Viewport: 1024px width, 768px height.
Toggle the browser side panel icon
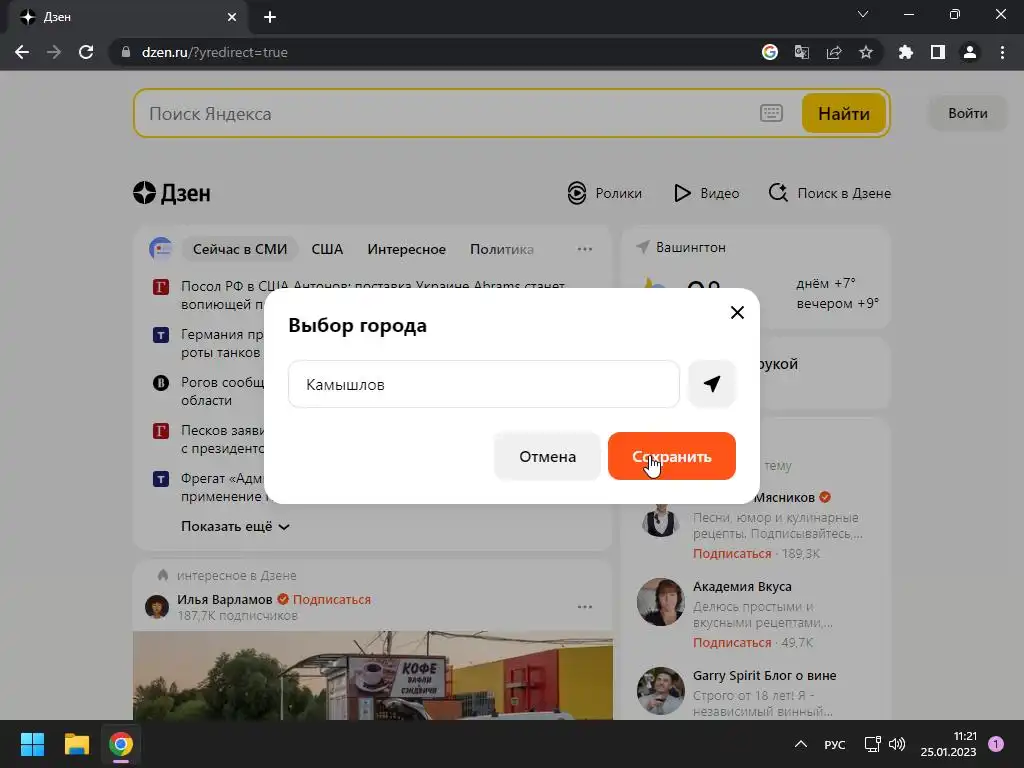[938, 52]
